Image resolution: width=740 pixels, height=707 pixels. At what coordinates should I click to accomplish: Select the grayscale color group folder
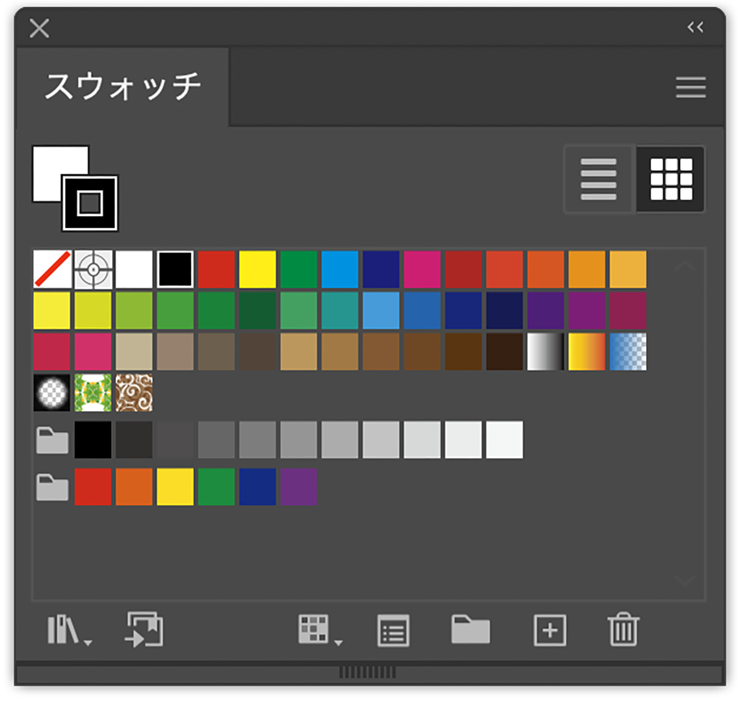(x=50, y=439)
